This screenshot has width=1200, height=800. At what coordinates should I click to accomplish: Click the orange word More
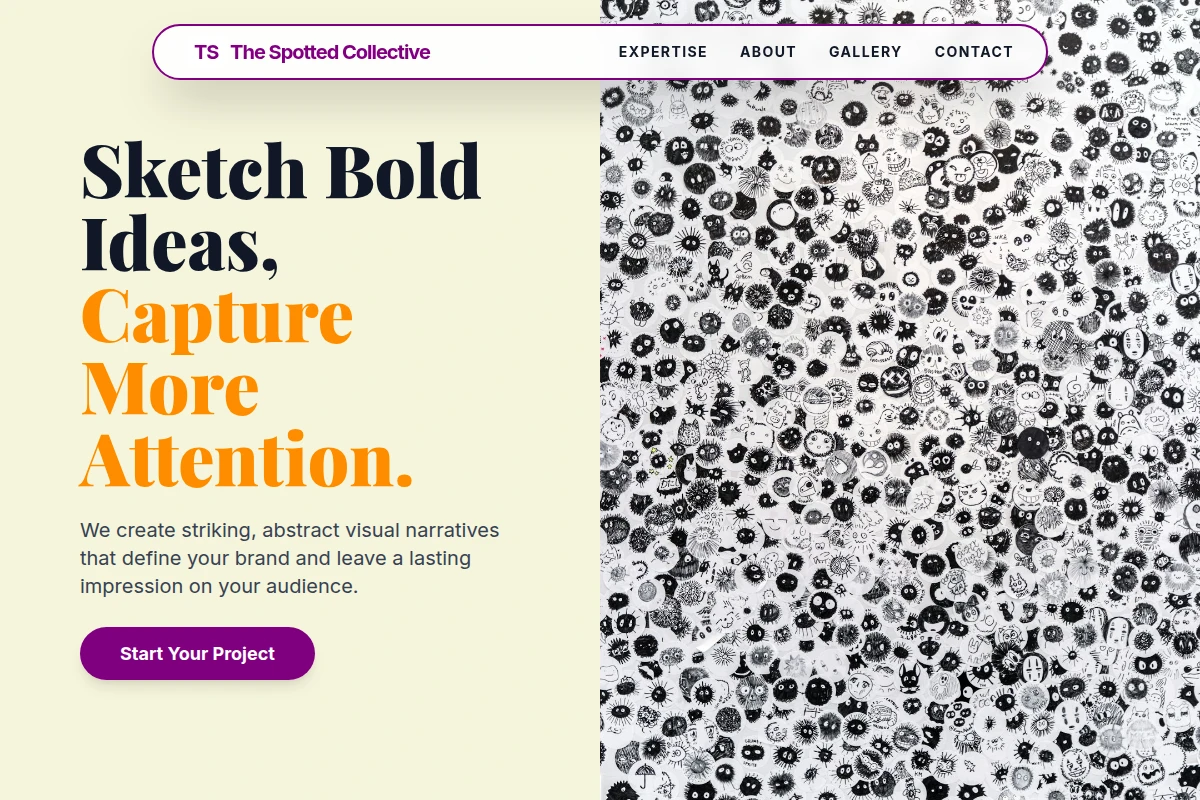point(170,388)
